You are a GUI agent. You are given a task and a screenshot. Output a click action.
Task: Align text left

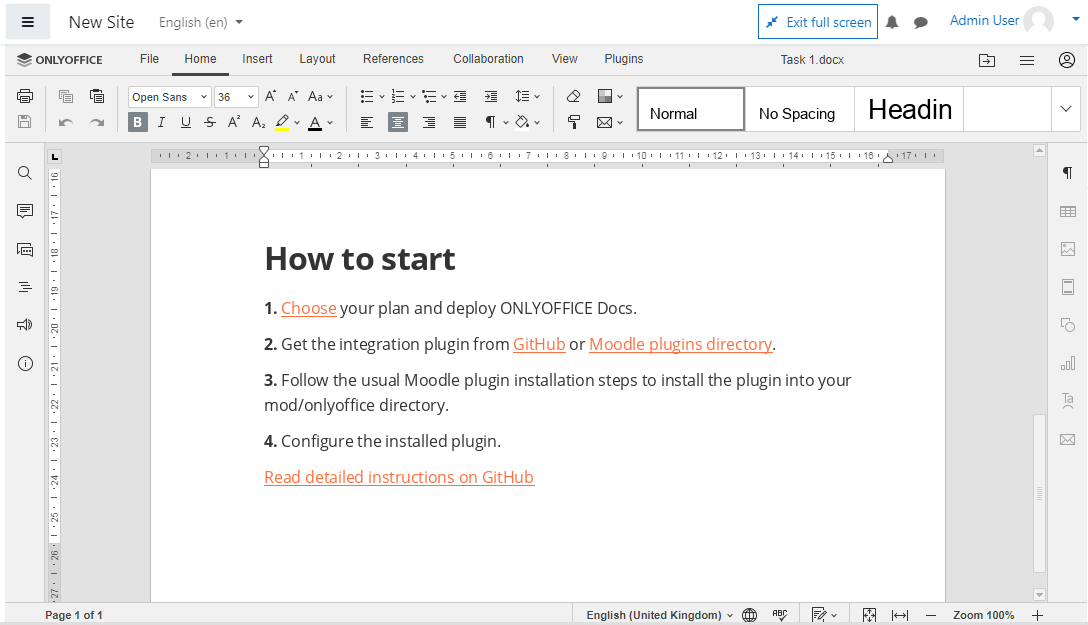pos(367,123)
